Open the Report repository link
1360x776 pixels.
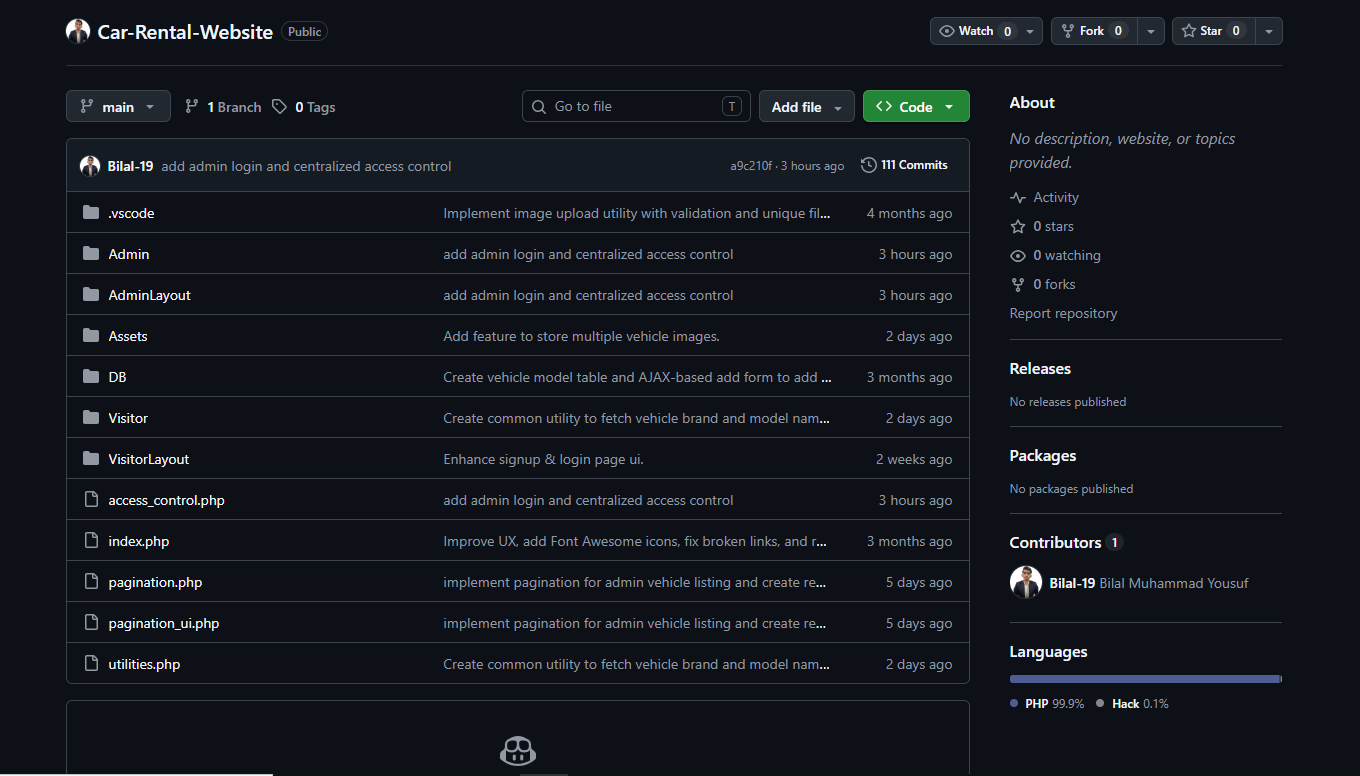(x=1063, y=313)
